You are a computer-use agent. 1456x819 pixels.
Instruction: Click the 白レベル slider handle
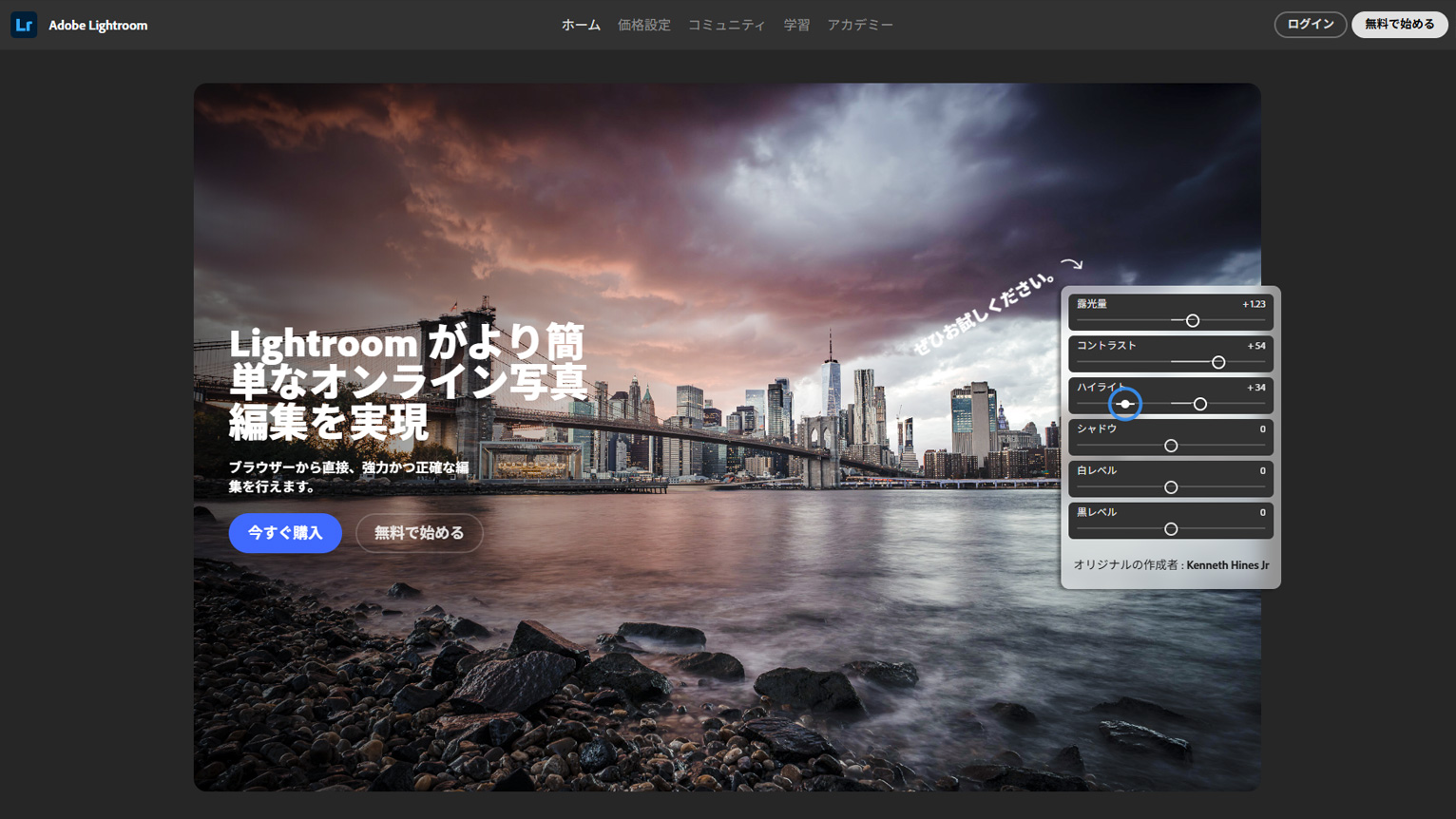(x=1171, y=487)
